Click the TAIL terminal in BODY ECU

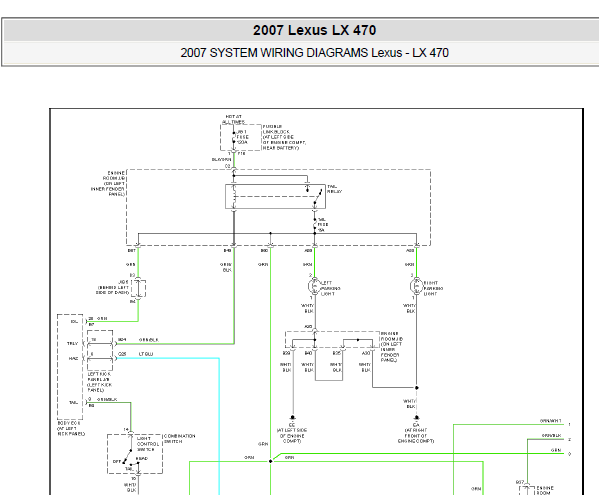73,403
